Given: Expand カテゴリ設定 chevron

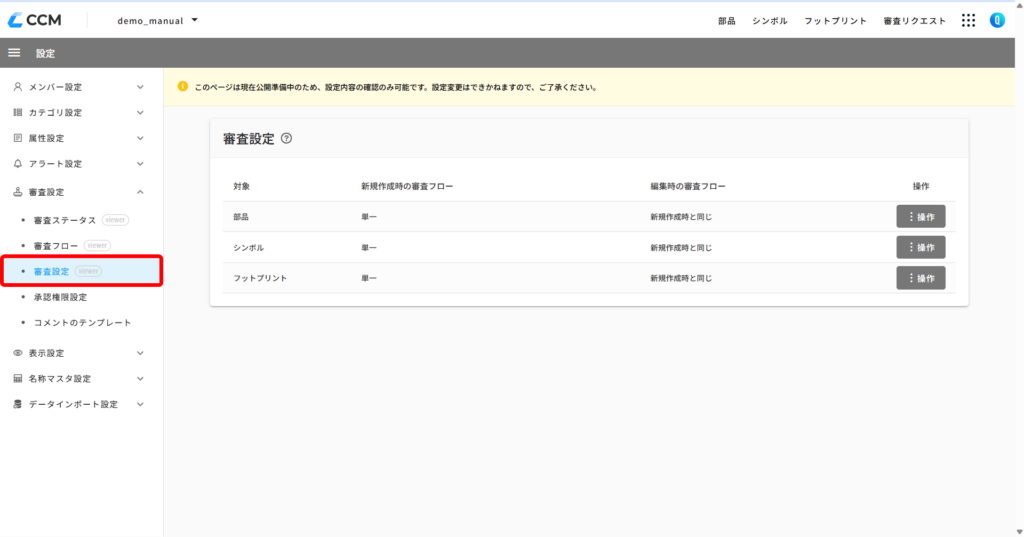Looking at the screenshot, I should pyautogui.click(x=140, y=112).
